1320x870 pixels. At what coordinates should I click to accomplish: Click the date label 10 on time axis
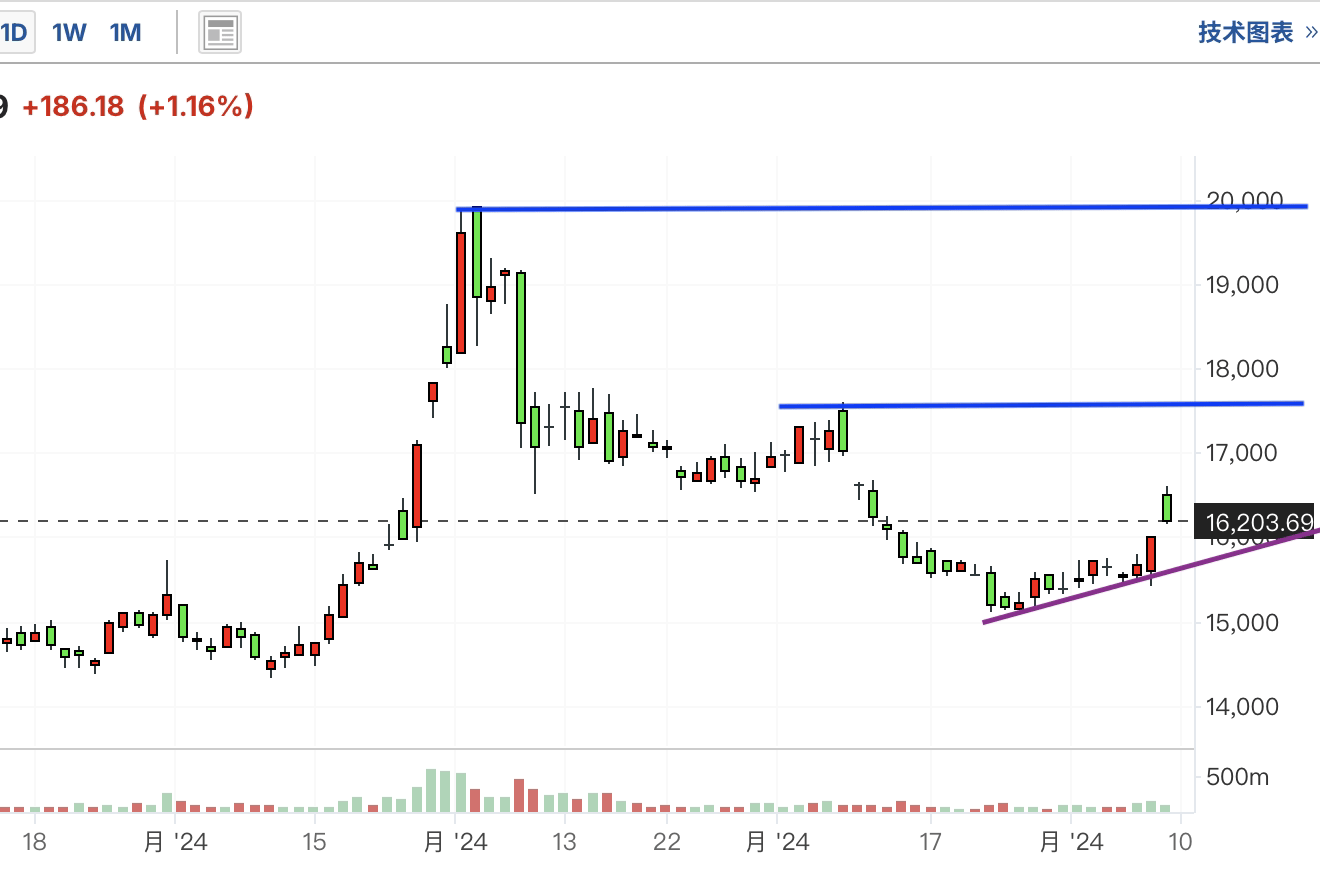coord(1180,842)
